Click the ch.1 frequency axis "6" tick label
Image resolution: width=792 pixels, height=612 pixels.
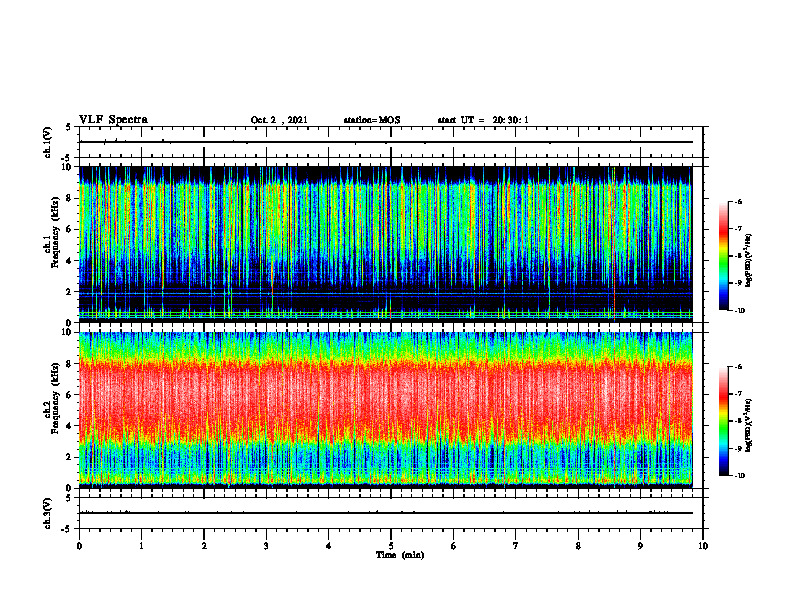click(70, 229)
